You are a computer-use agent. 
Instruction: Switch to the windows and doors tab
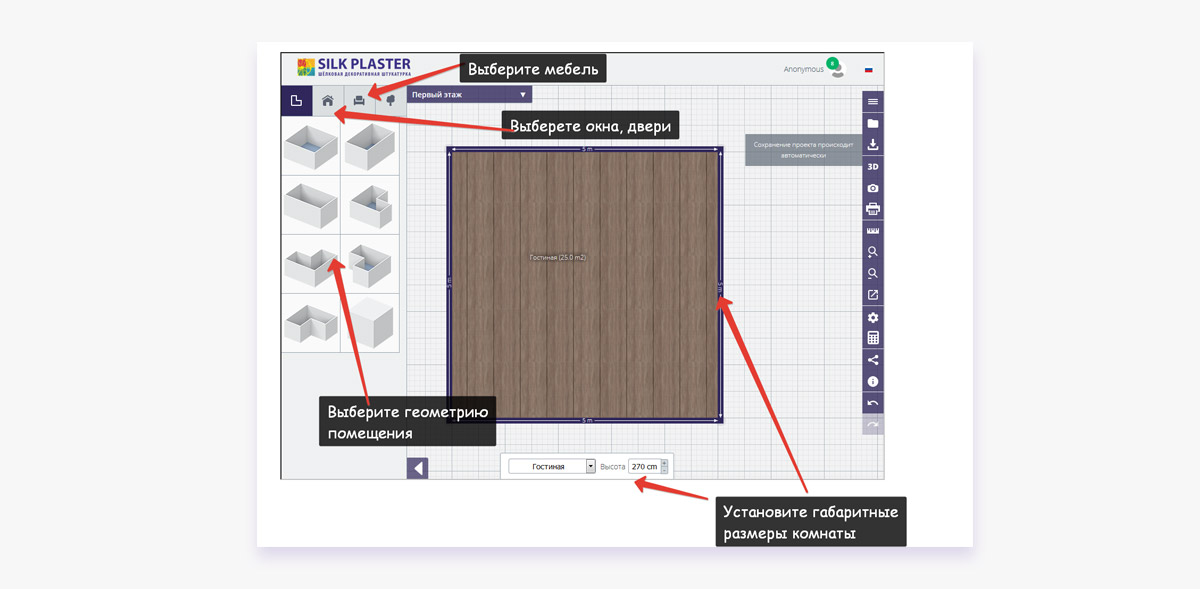pos(327,101)
